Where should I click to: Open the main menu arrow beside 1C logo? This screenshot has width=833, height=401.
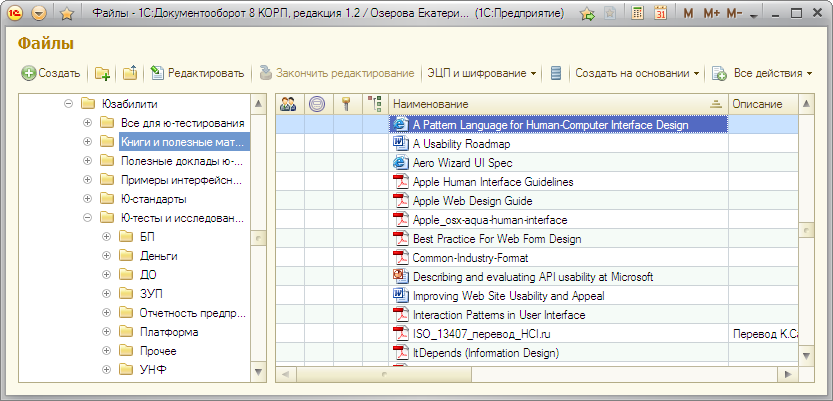tap(39, 15)
